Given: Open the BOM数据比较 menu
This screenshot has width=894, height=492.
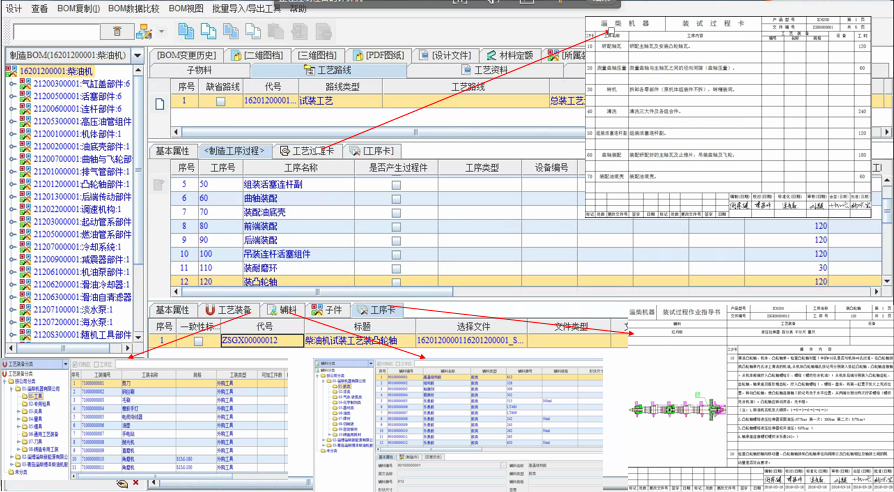Looking at the screenshot, I should pos(134,7).
